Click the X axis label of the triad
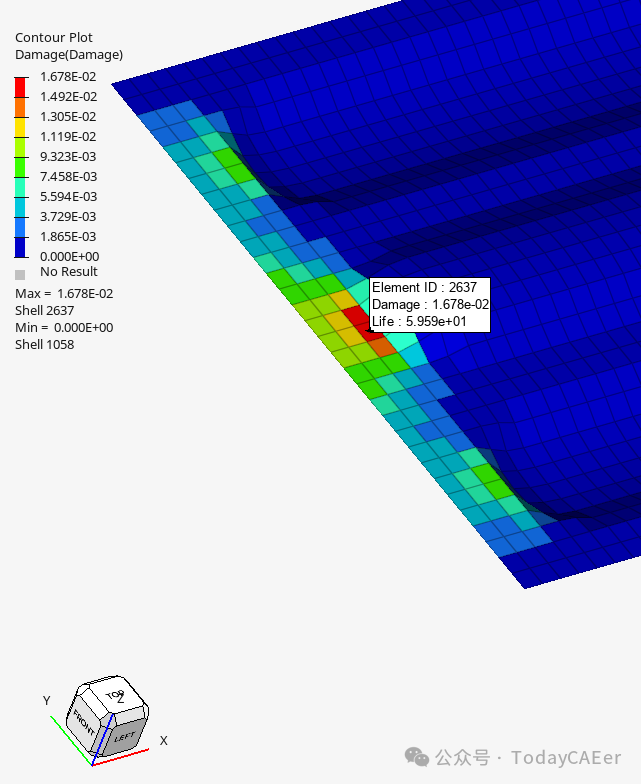This screenshot has height=784, width=641. tap(163, 741)
